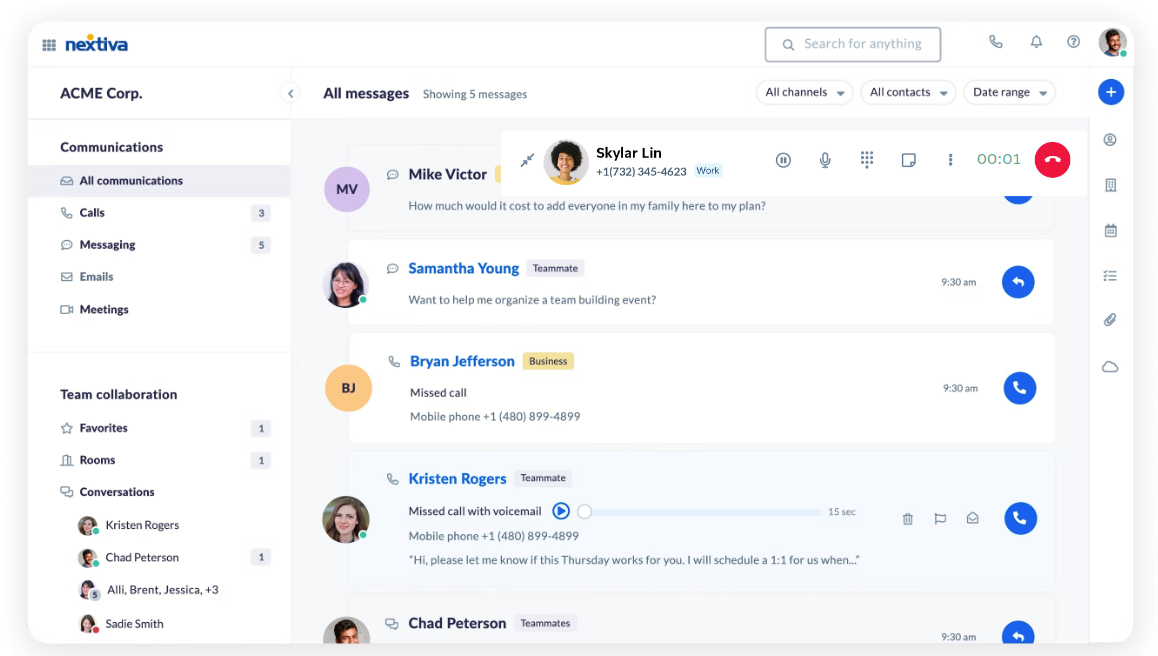
Task: Hold the call with pause icon
Action: coord(784,160)
